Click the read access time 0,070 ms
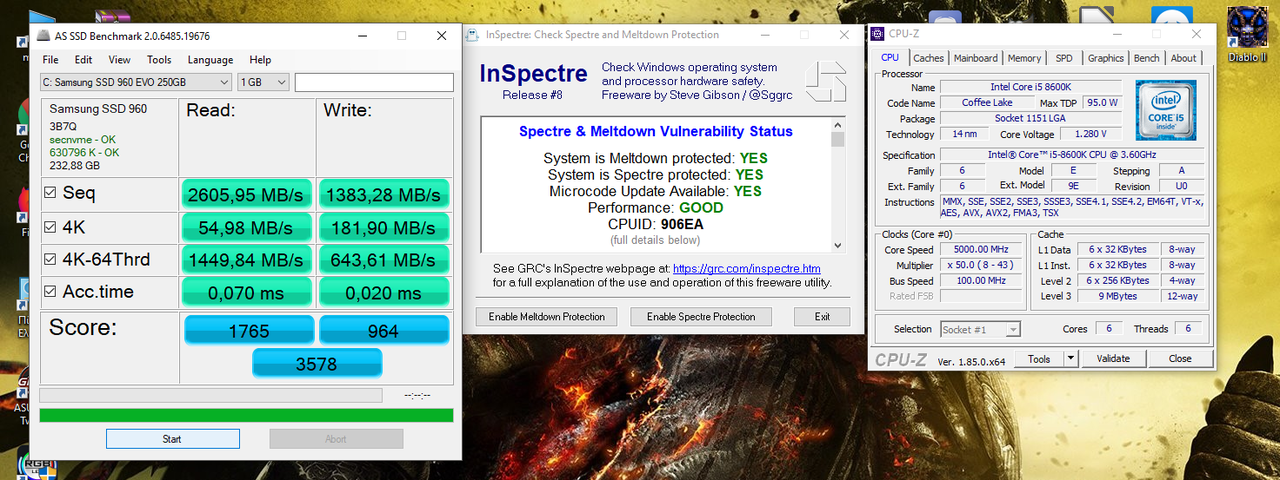This screenshot has height=480, width=1280. 247,293
